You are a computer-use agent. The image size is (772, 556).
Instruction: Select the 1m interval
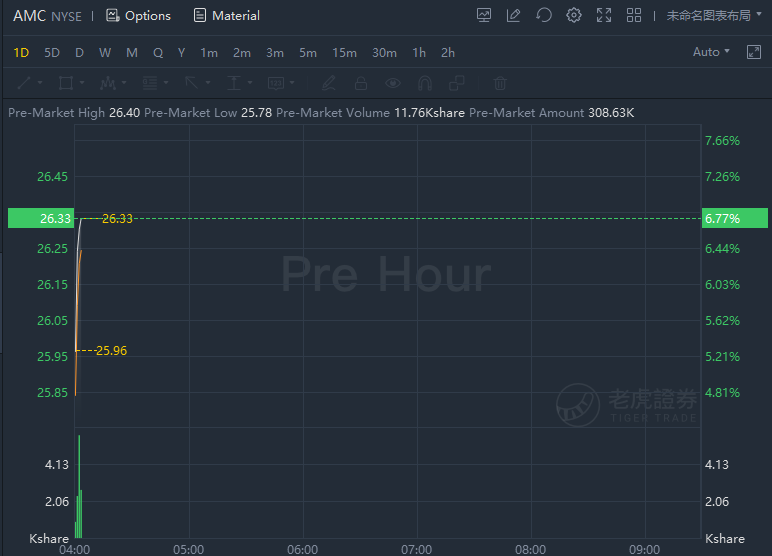[209, 53]
